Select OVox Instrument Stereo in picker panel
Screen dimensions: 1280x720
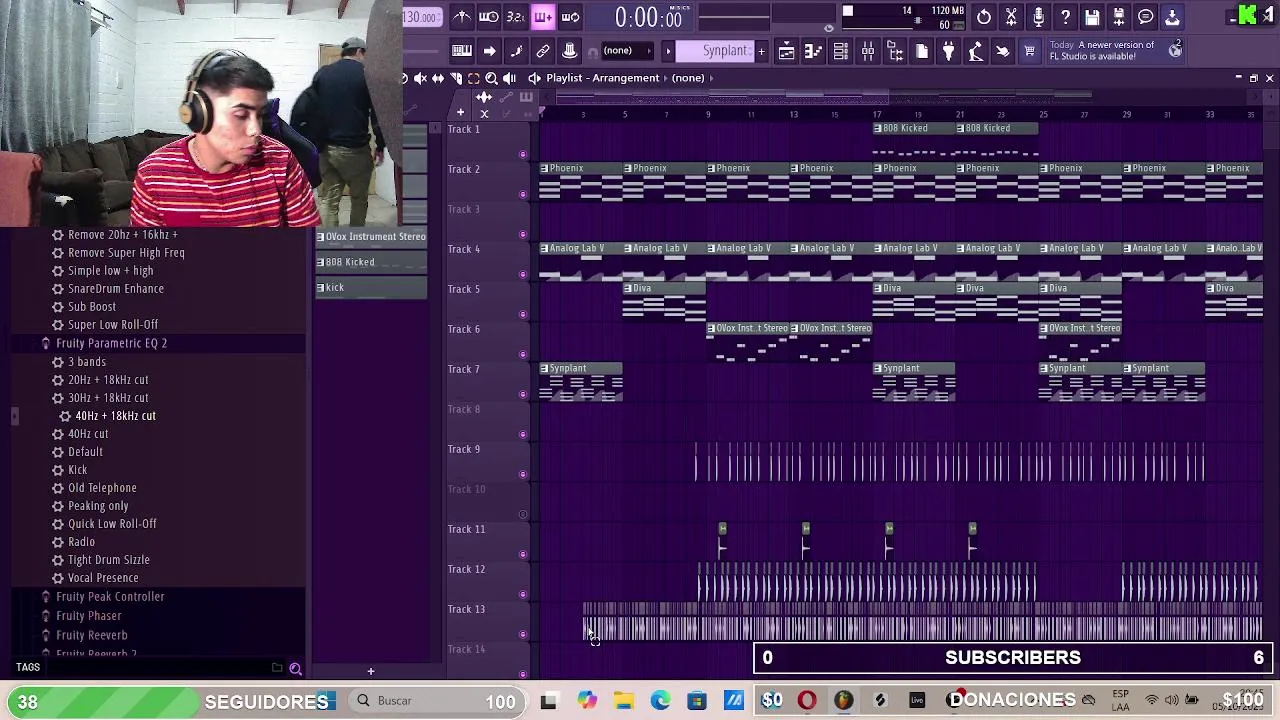(x=371, y=237)
